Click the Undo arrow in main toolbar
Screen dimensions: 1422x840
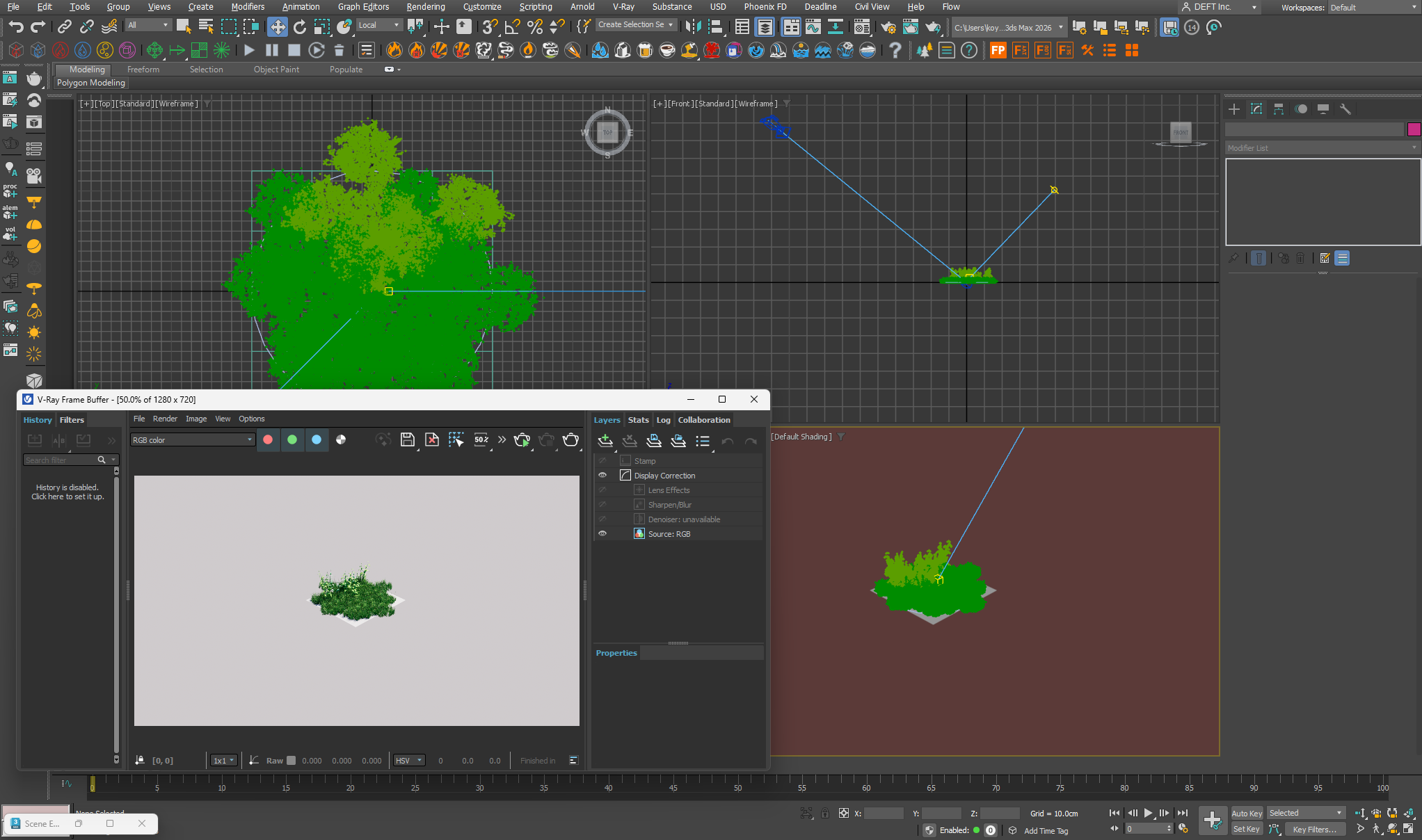tap(16, 27)
